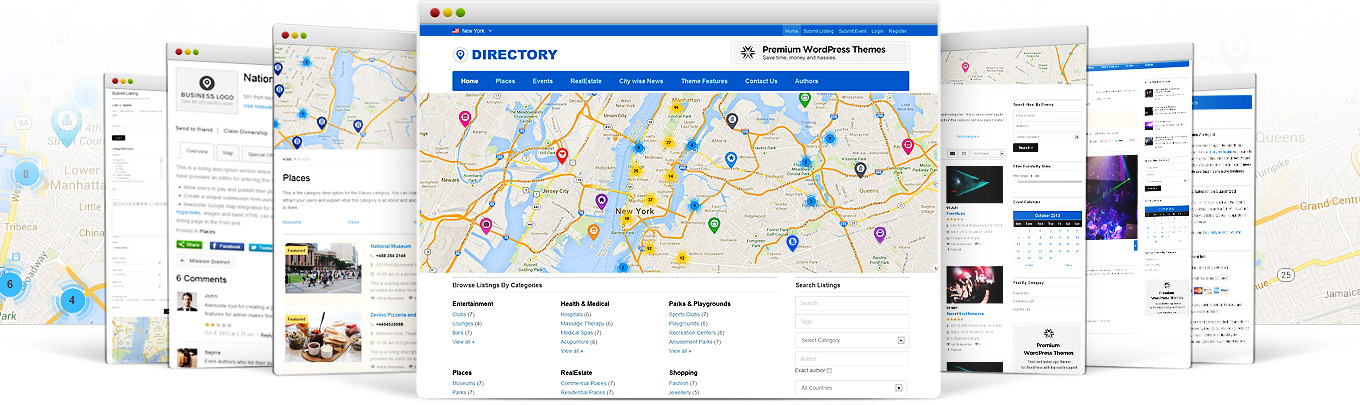Image resolution: width=1360 pixels, height=405 pixels.
Task: Click green Share button in listing window
Action: click(190, 245)
